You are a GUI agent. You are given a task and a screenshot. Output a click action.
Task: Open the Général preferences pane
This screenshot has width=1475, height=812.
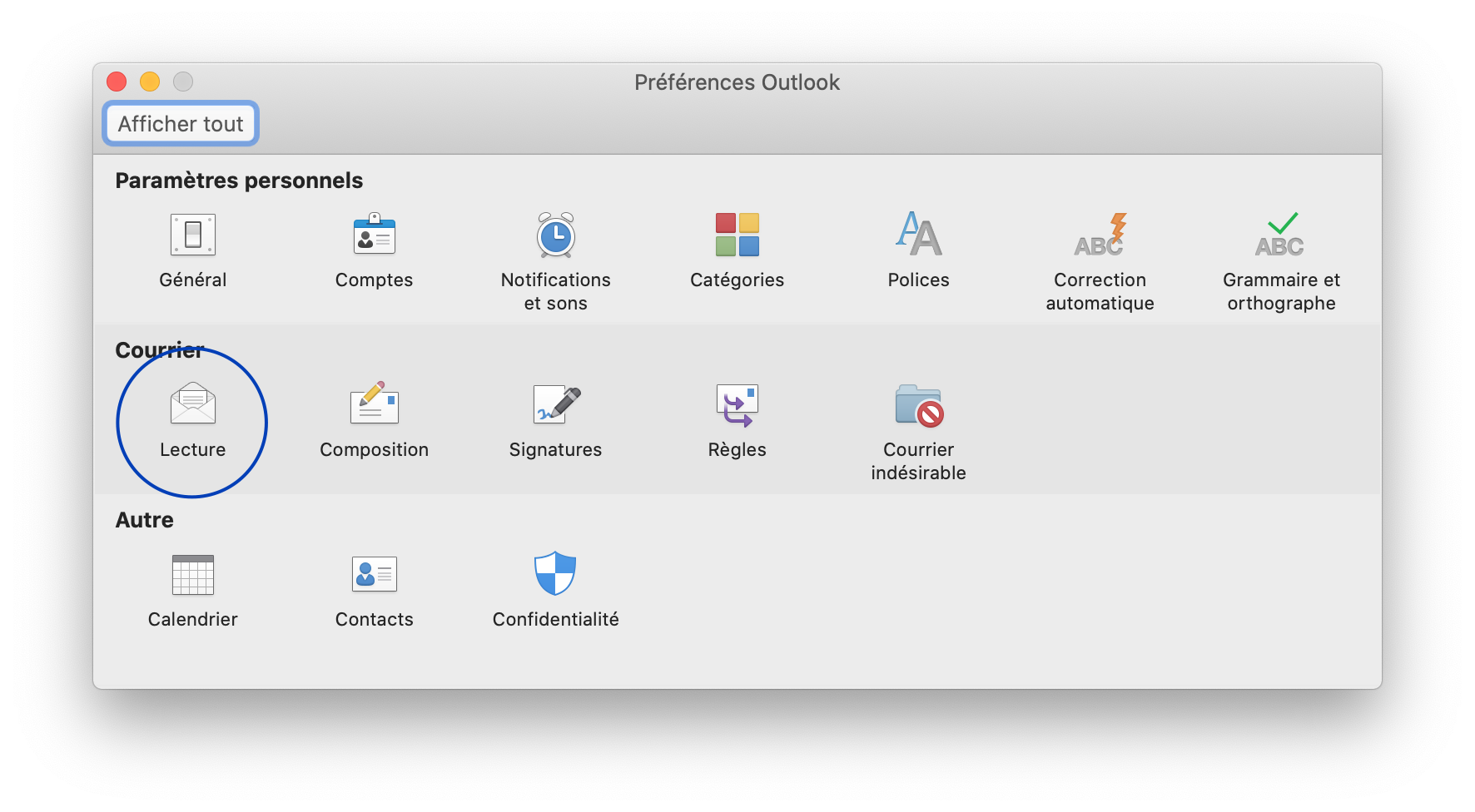[x=192, y=235]
